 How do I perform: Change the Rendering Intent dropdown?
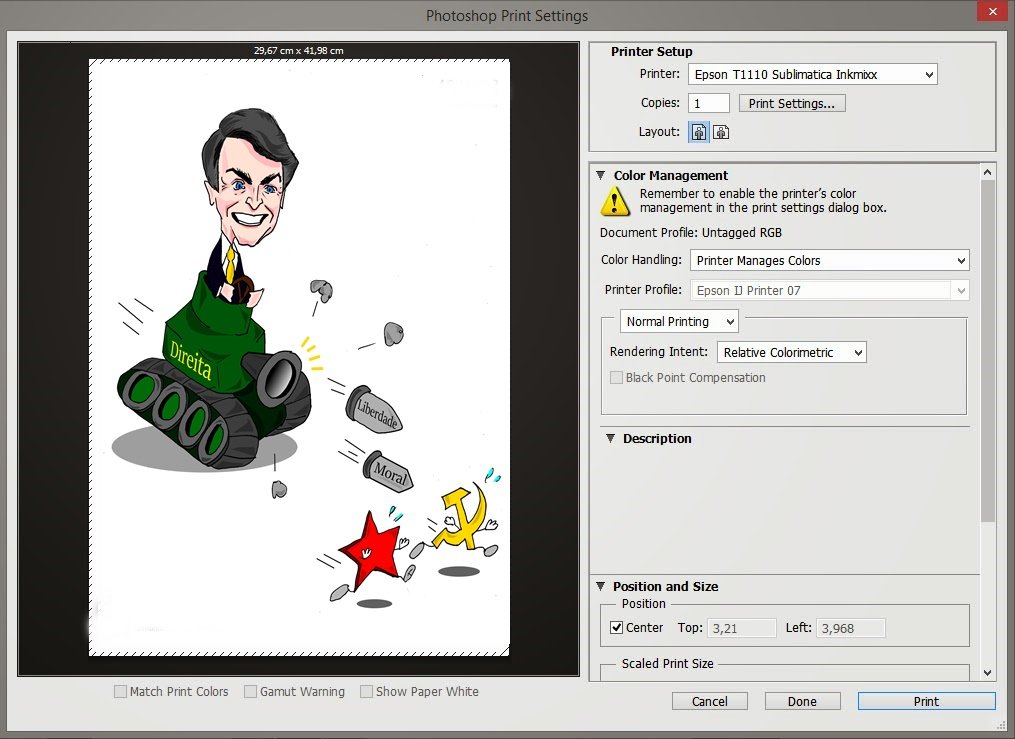point(791,352)
